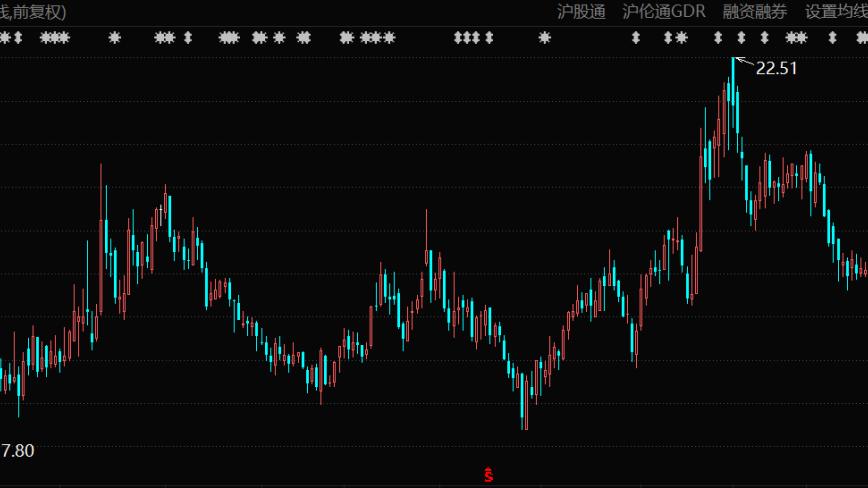The image size is (868, 488).
Task: Select the 融资融券 tag
Action: (755, 12)
